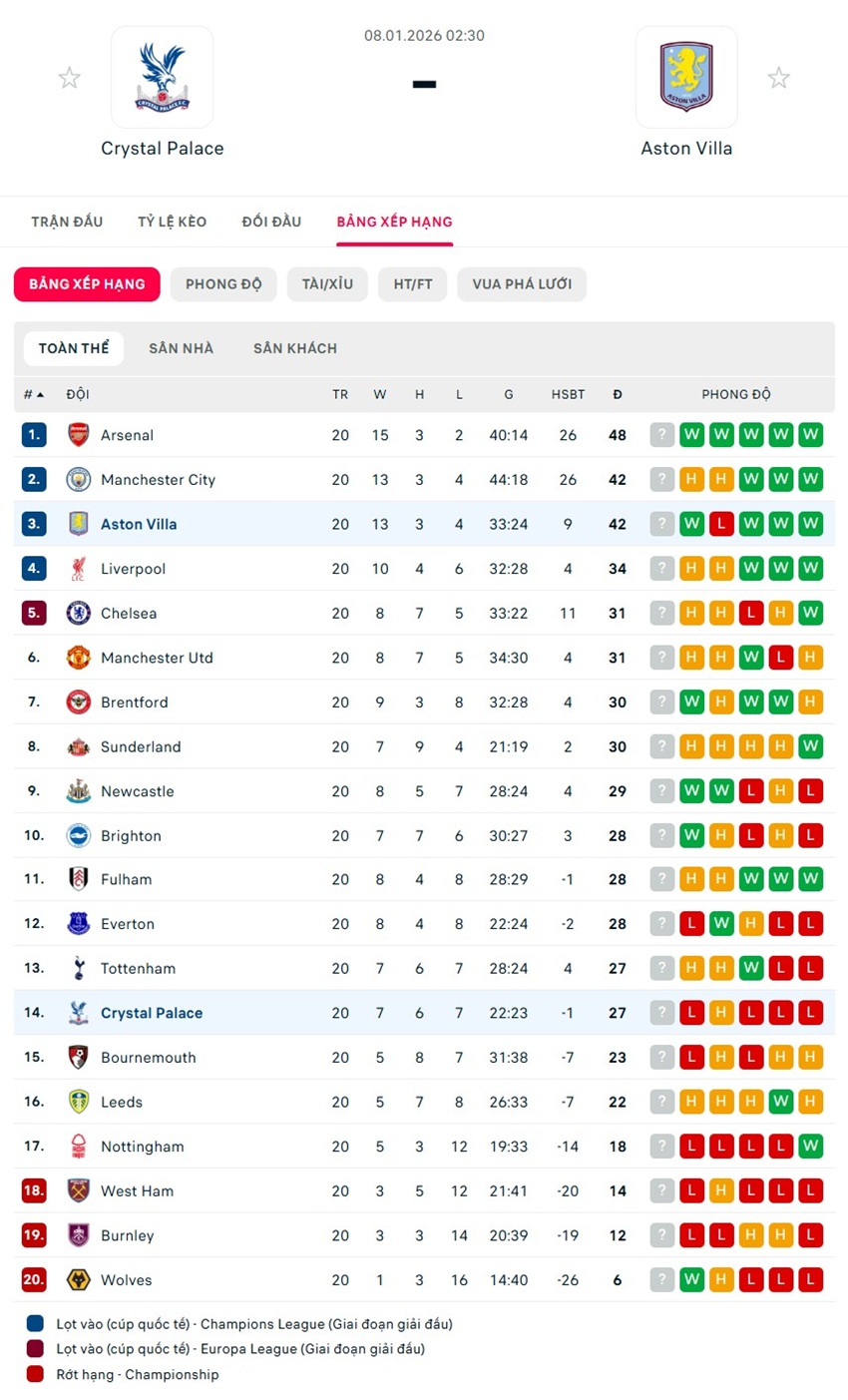Switch to the TỶ LỆ KÈO tab
Image resolution: width=848 pixels, height=1400 pixels.
(172, 222)
